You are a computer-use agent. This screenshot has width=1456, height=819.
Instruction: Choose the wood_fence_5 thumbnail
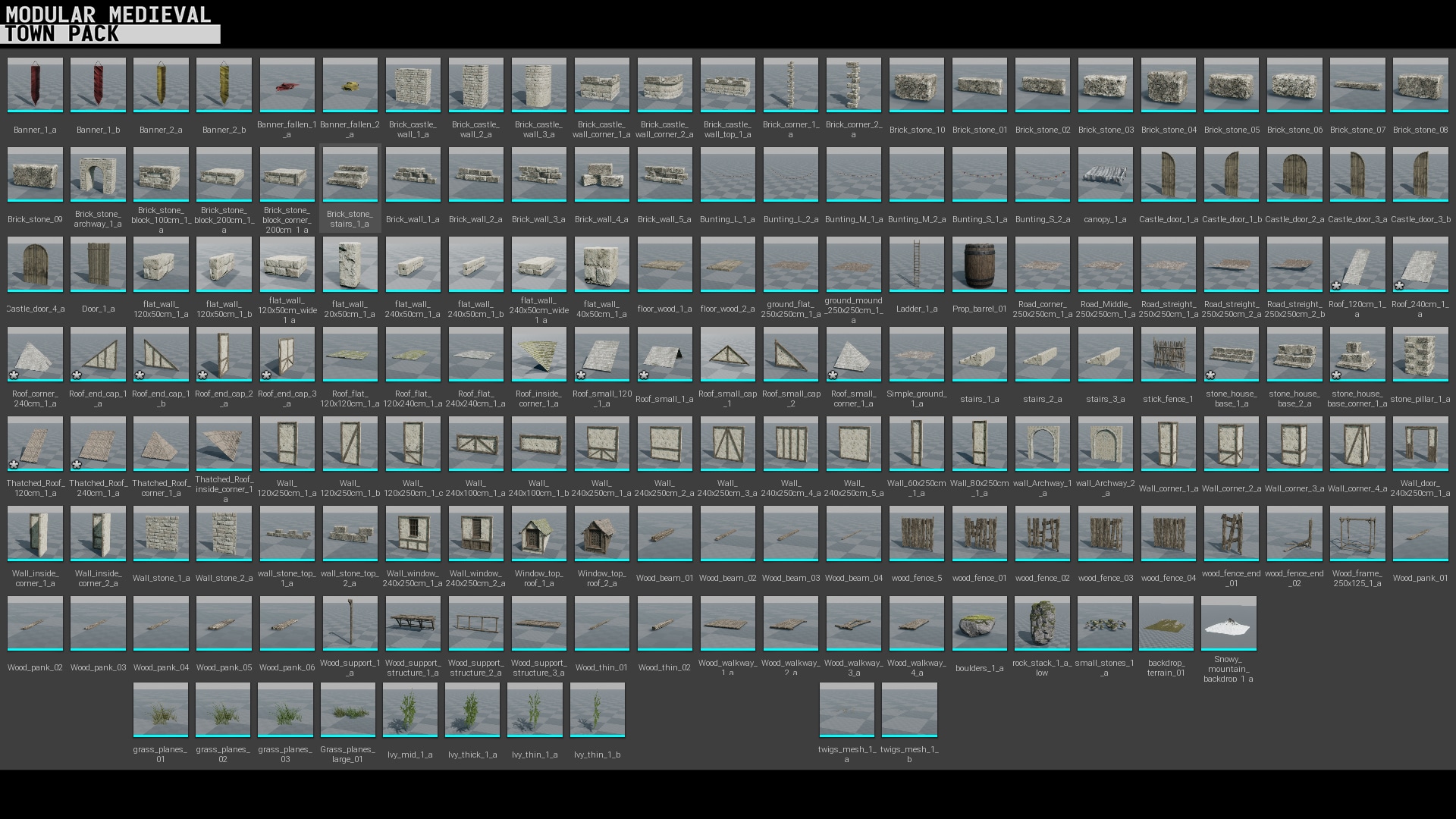click(x=916, y=533)
